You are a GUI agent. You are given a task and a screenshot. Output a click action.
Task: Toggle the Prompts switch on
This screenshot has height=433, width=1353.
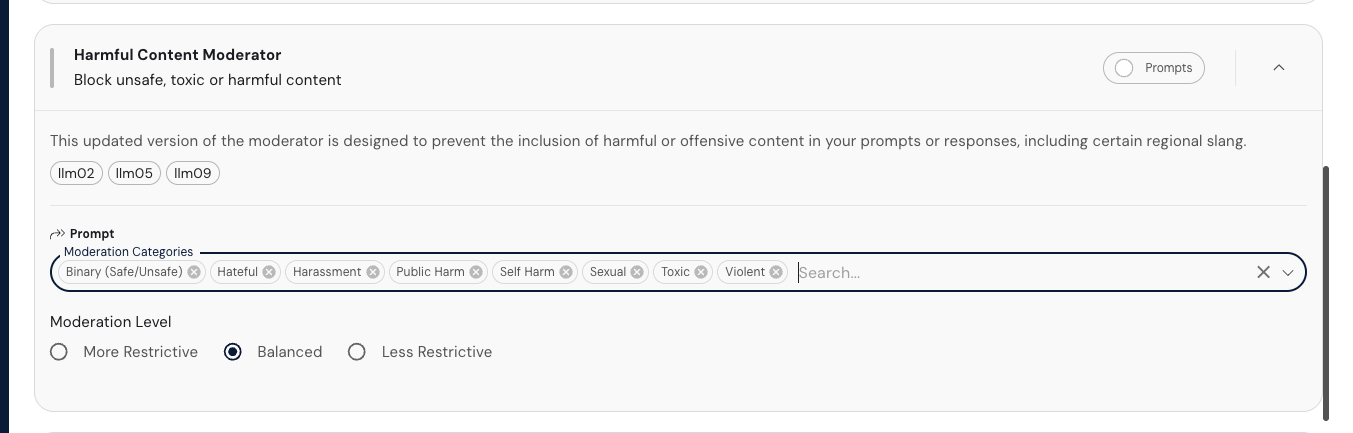pos(1125,68)
